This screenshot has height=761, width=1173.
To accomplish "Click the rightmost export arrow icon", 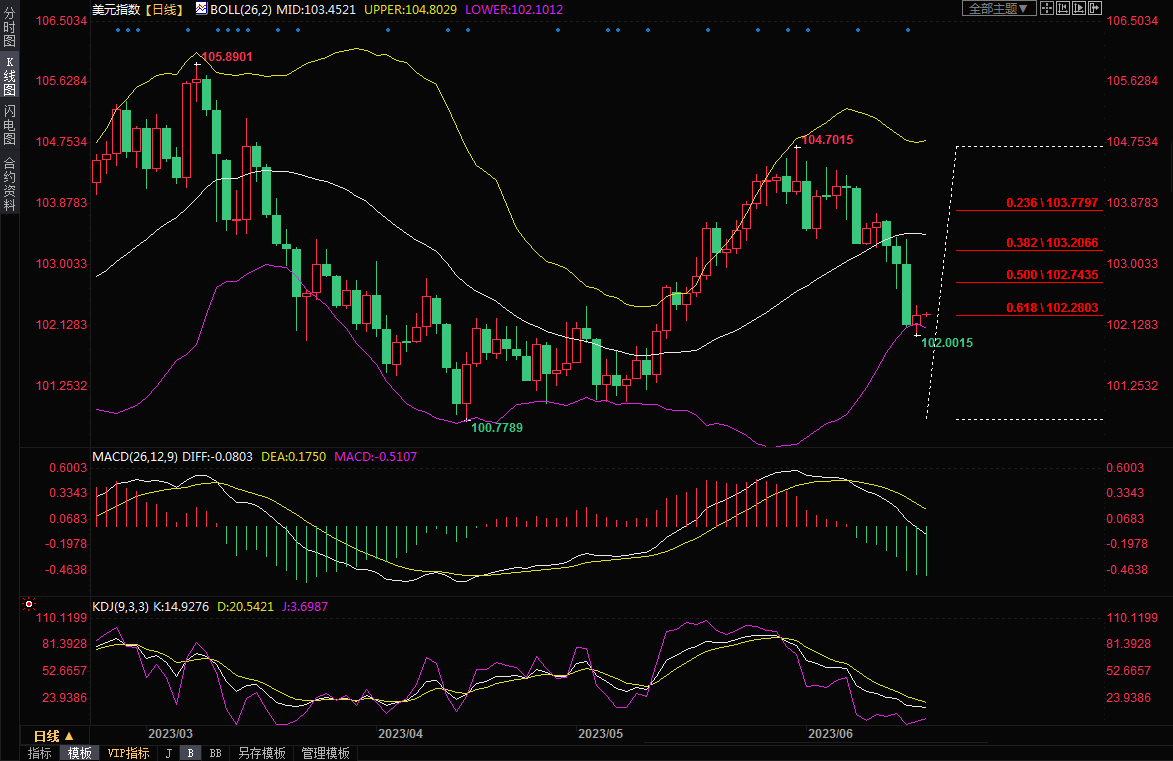I will point(1095,8).
